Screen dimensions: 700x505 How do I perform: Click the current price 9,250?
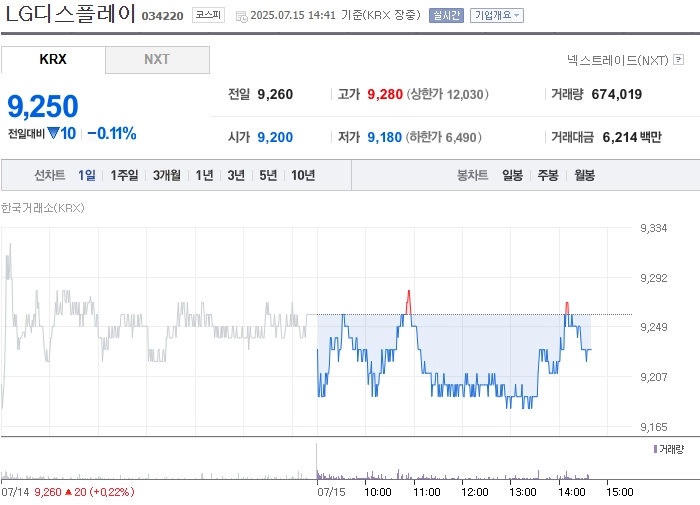coord(43,106)
